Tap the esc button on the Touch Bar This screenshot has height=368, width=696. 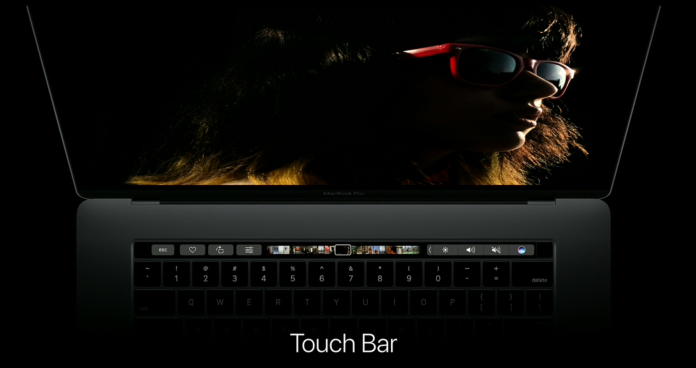(163, 250)
